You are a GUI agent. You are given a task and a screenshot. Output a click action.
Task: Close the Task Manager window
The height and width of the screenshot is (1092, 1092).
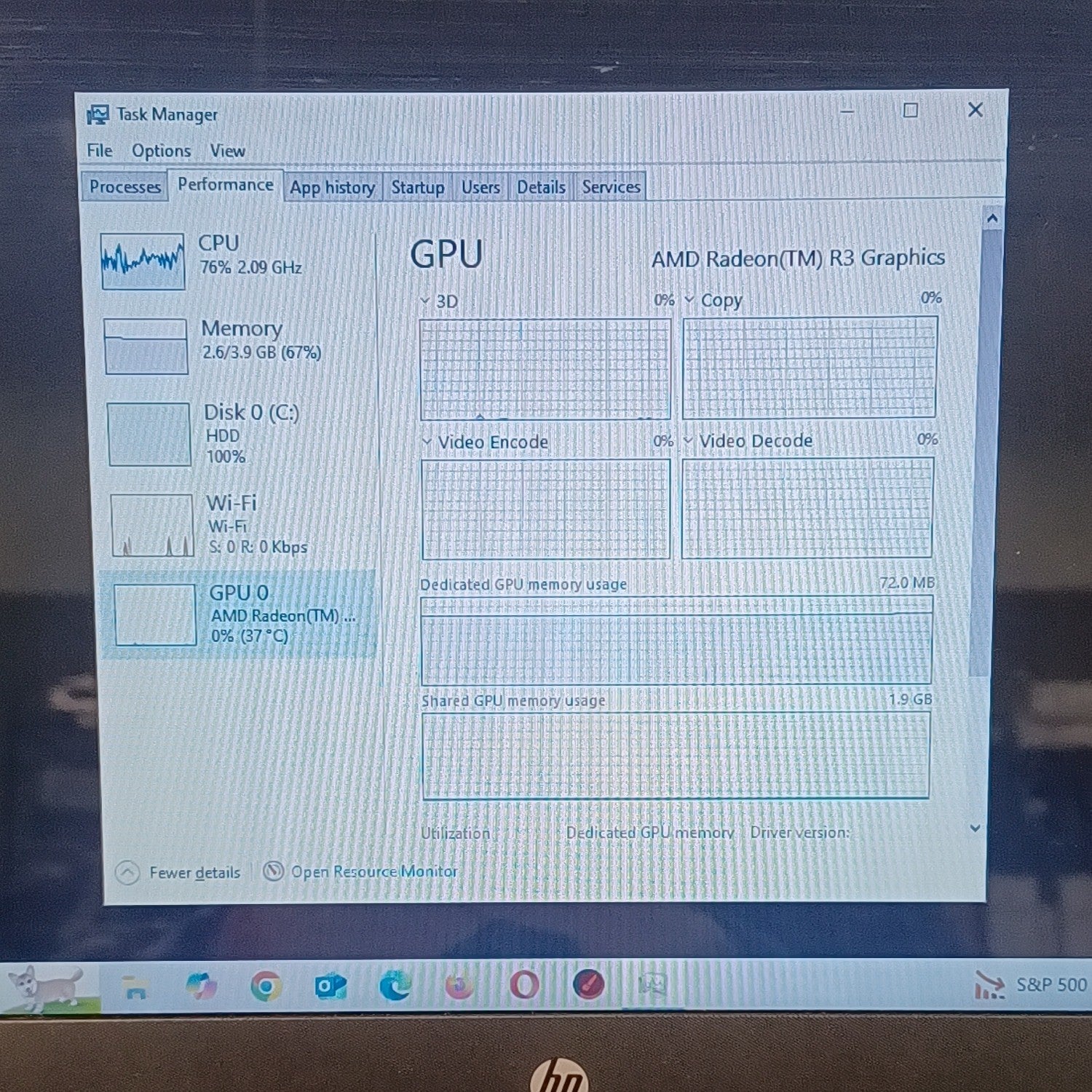tap(976, 110)
